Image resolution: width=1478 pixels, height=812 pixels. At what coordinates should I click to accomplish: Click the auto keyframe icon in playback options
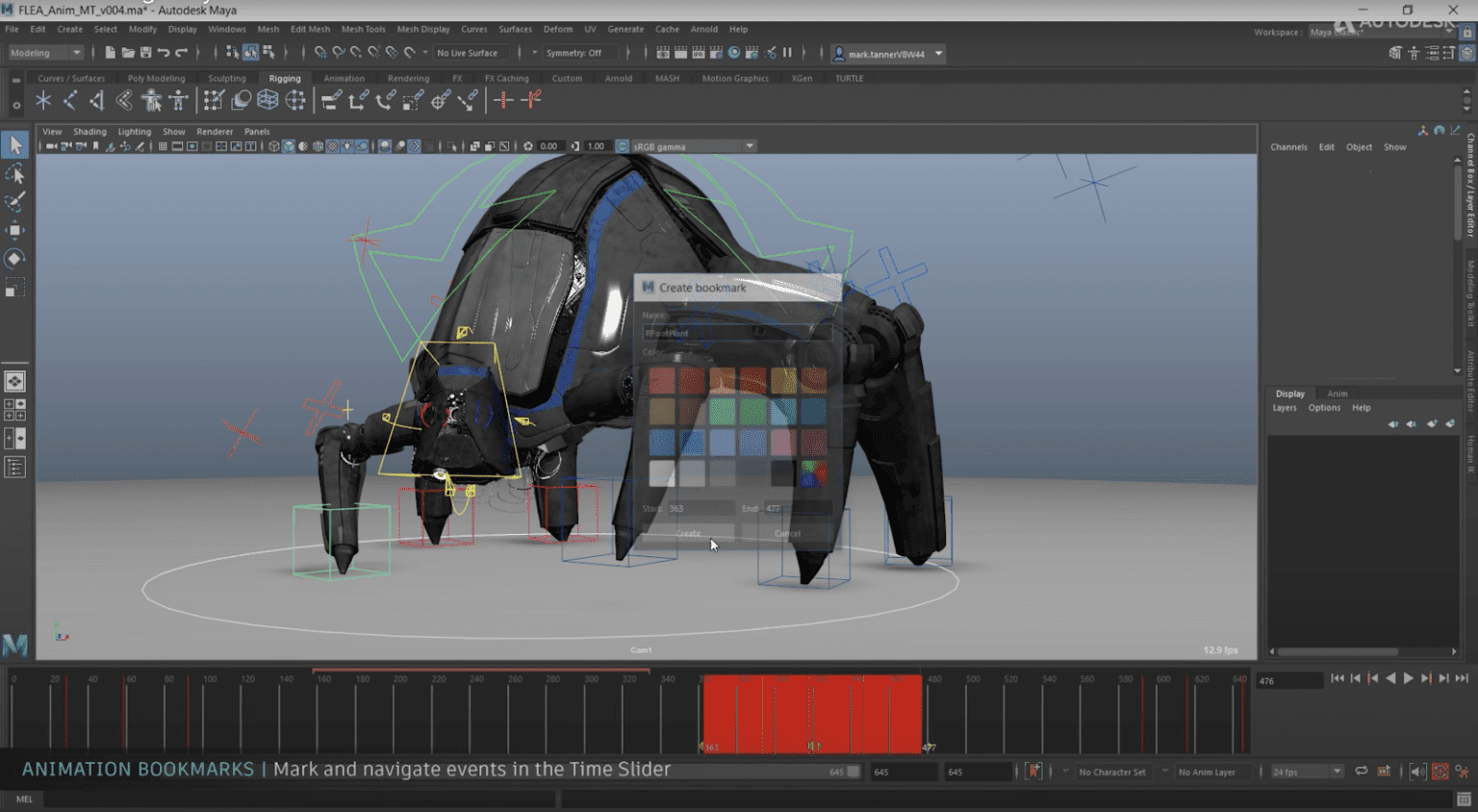(1440, 771)
